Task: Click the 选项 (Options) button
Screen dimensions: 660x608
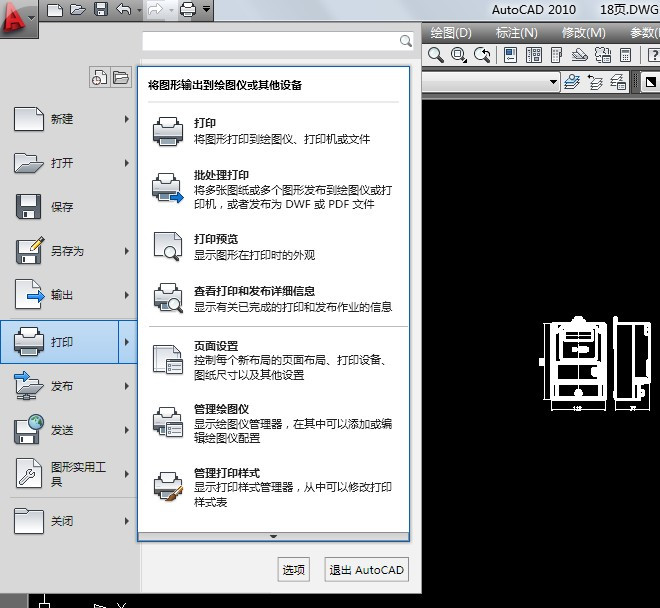Action: coord(293,570)
